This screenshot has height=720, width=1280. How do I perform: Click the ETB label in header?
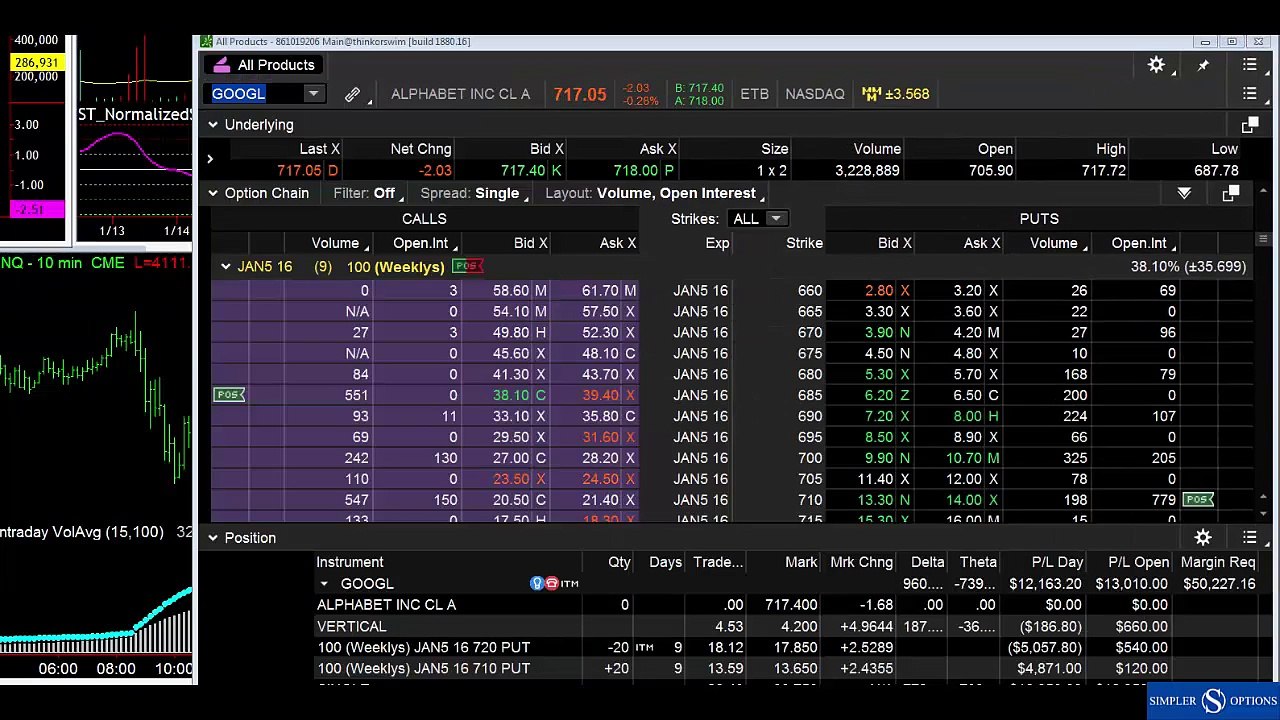(754, 94)
